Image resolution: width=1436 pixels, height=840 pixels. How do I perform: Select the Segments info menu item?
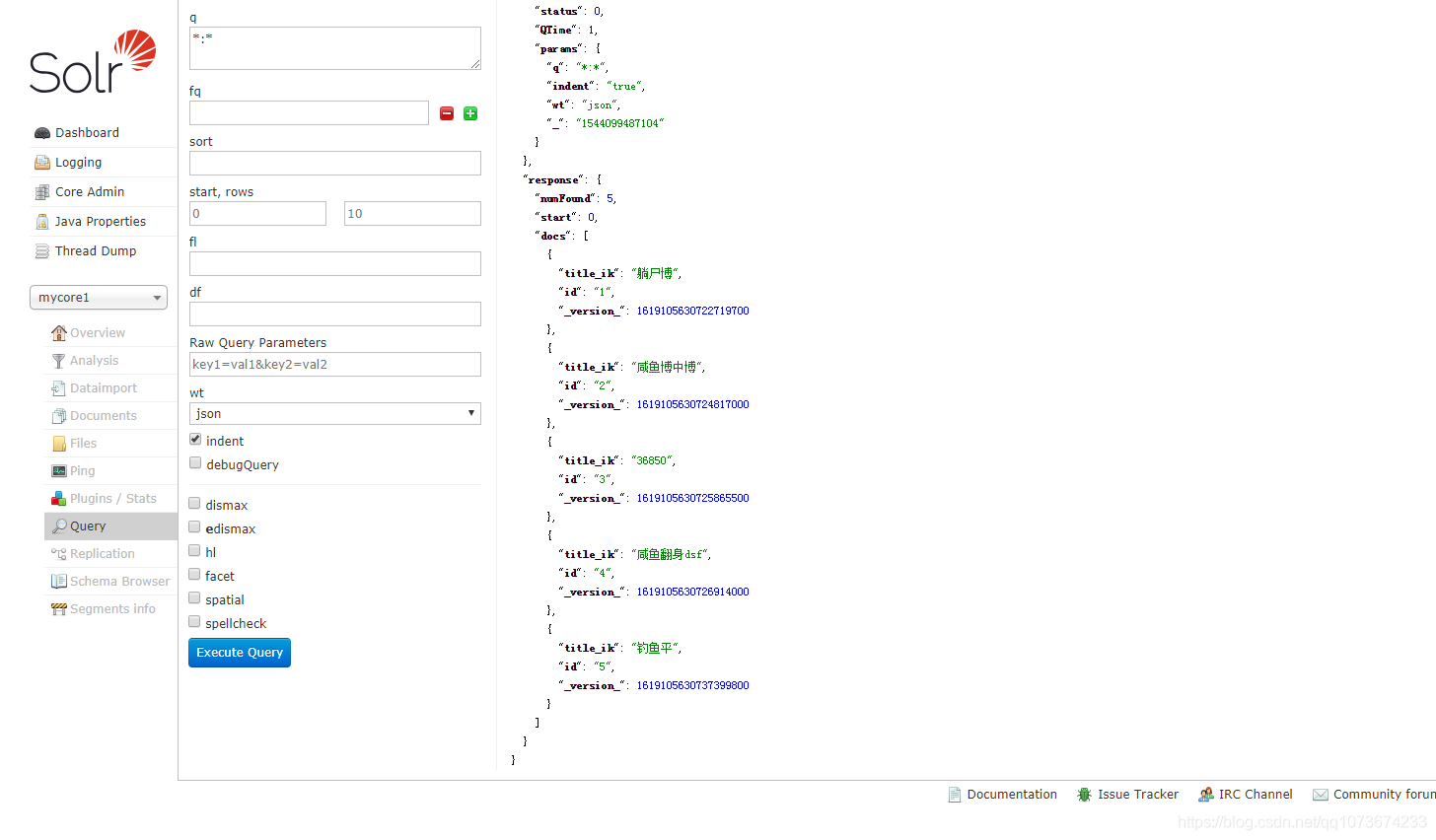[112, 609]
